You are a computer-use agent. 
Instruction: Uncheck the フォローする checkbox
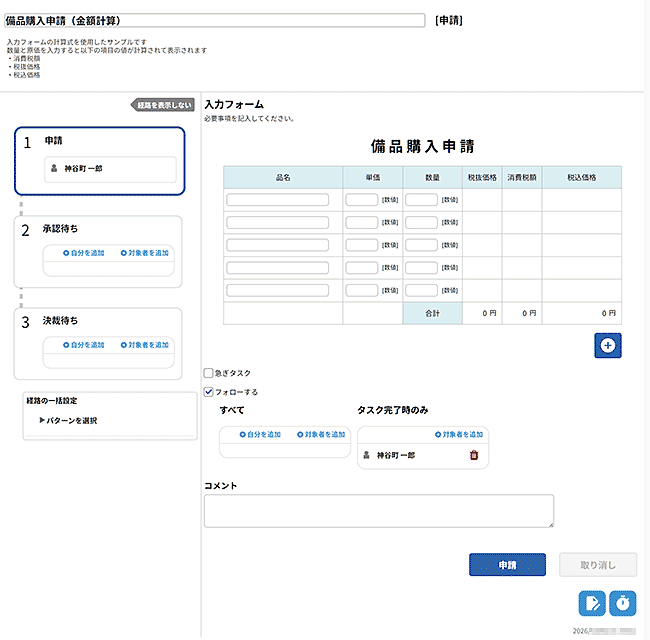tap(209, 392)
